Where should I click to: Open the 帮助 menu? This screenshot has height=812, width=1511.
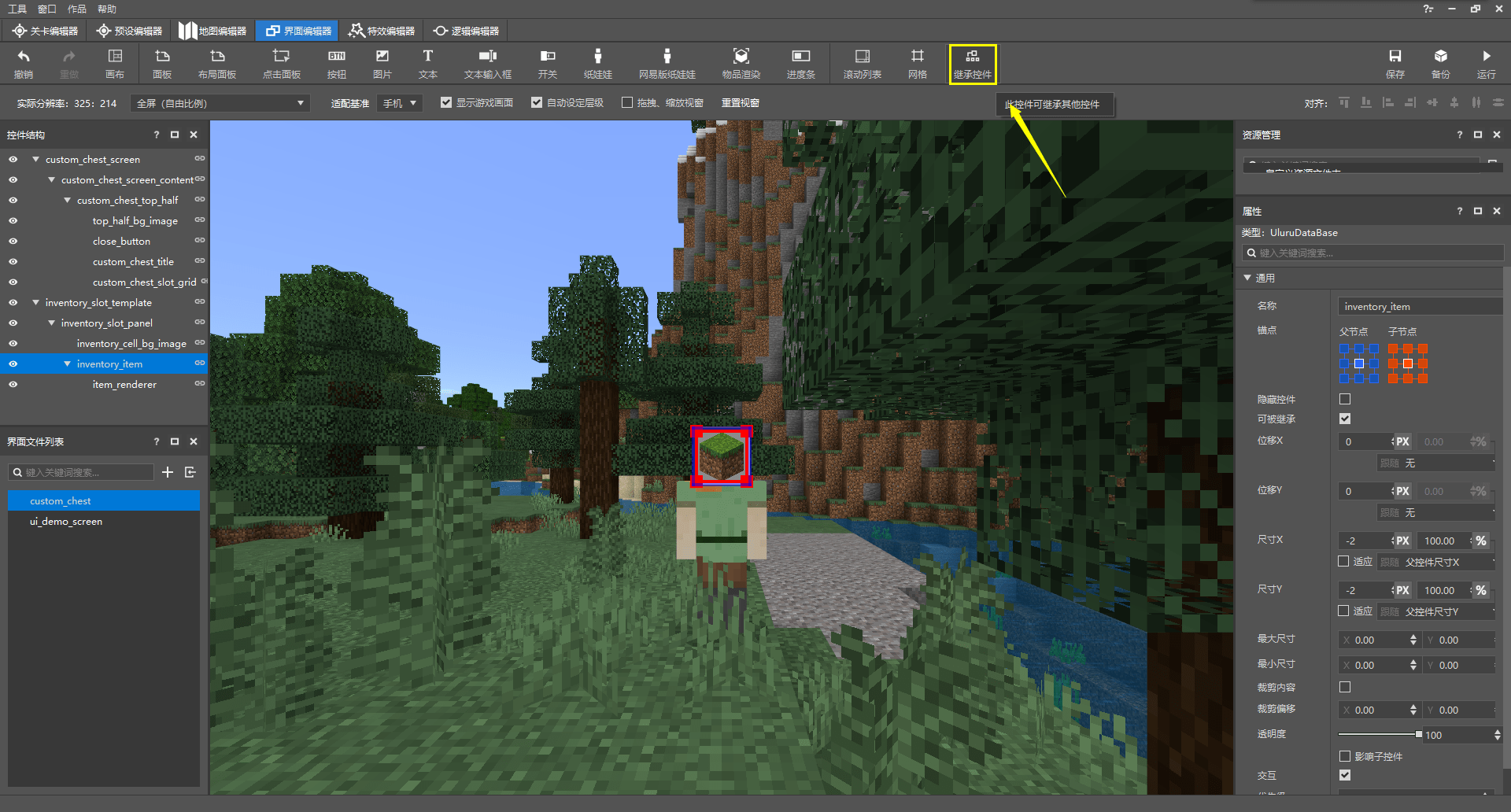pos(107,9)
